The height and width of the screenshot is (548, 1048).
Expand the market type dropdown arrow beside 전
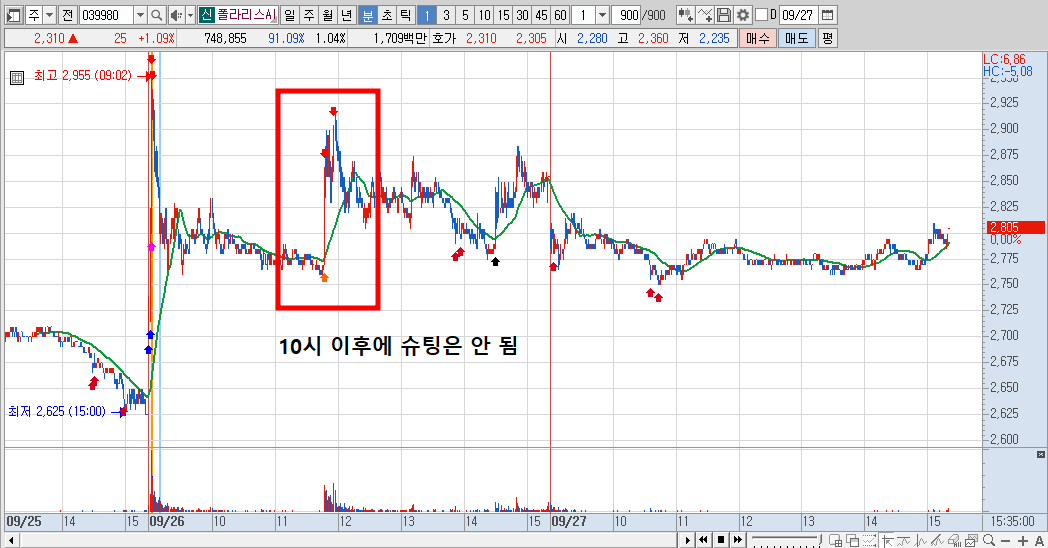[x=49, y=15]
